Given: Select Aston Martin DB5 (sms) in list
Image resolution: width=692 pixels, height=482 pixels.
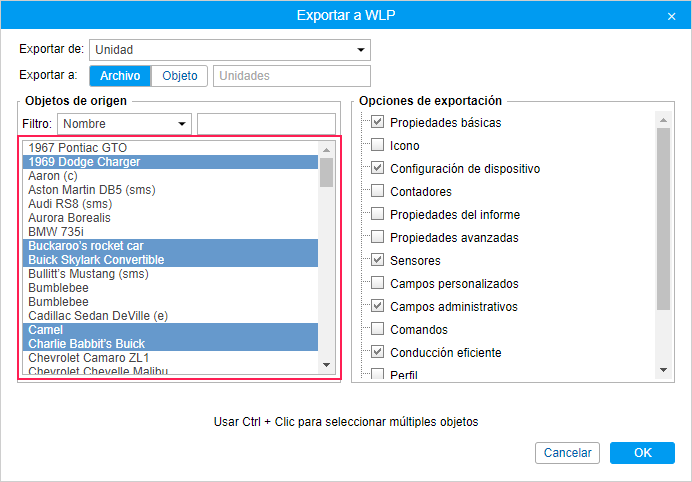Looking at the screenshot, I should (92, 190).
